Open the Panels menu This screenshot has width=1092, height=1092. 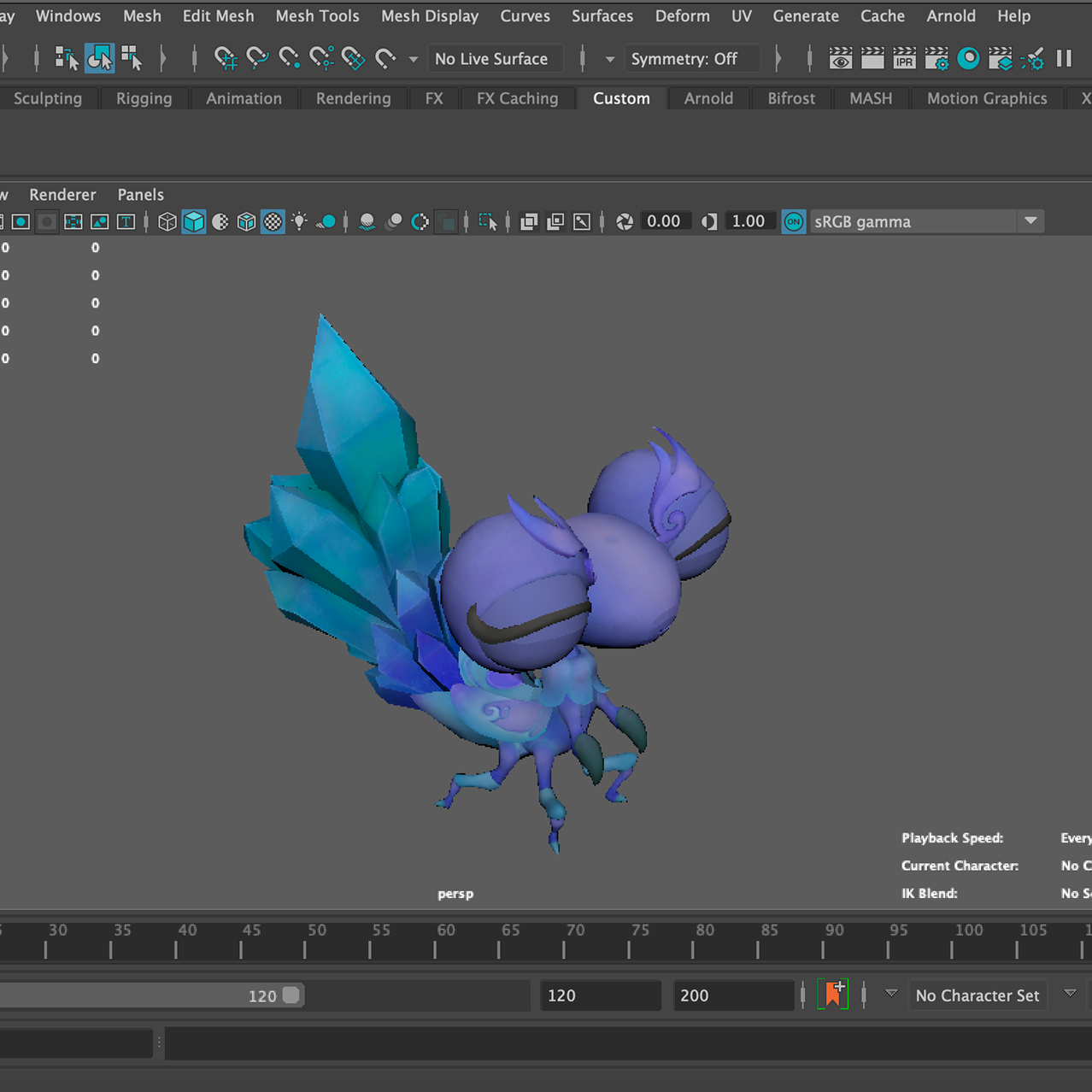pos(141,195)
